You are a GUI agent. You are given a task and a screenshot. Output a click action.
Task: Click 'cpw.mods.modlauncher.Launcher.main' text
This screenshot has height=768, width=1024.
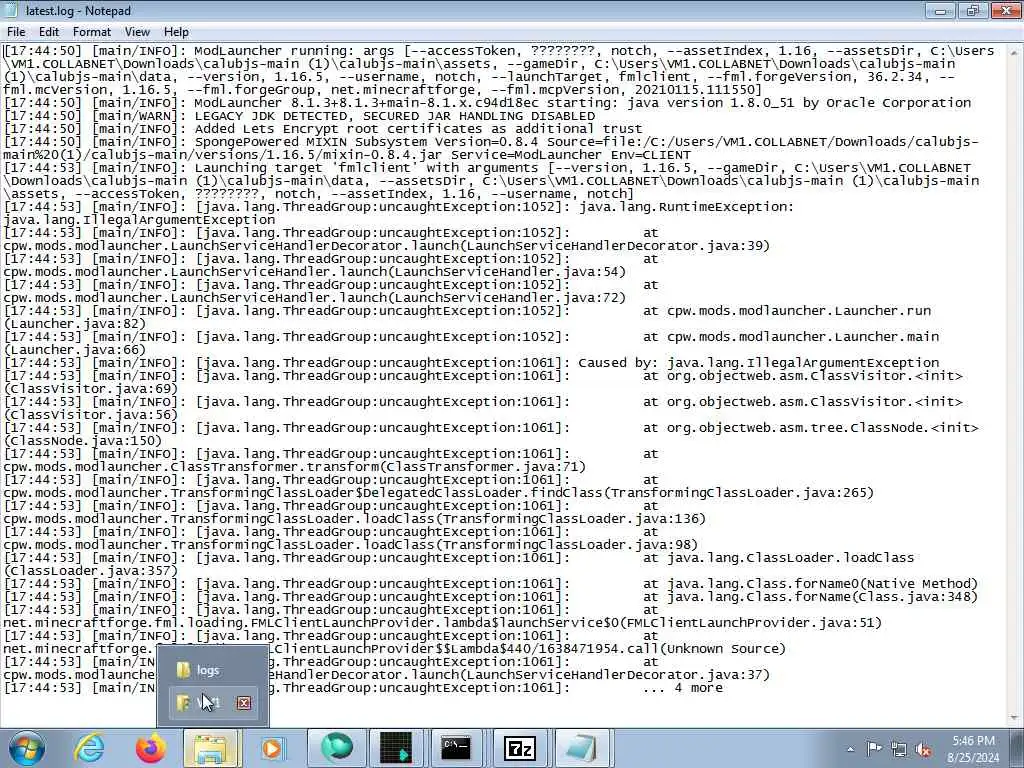[x=803, y=336]
